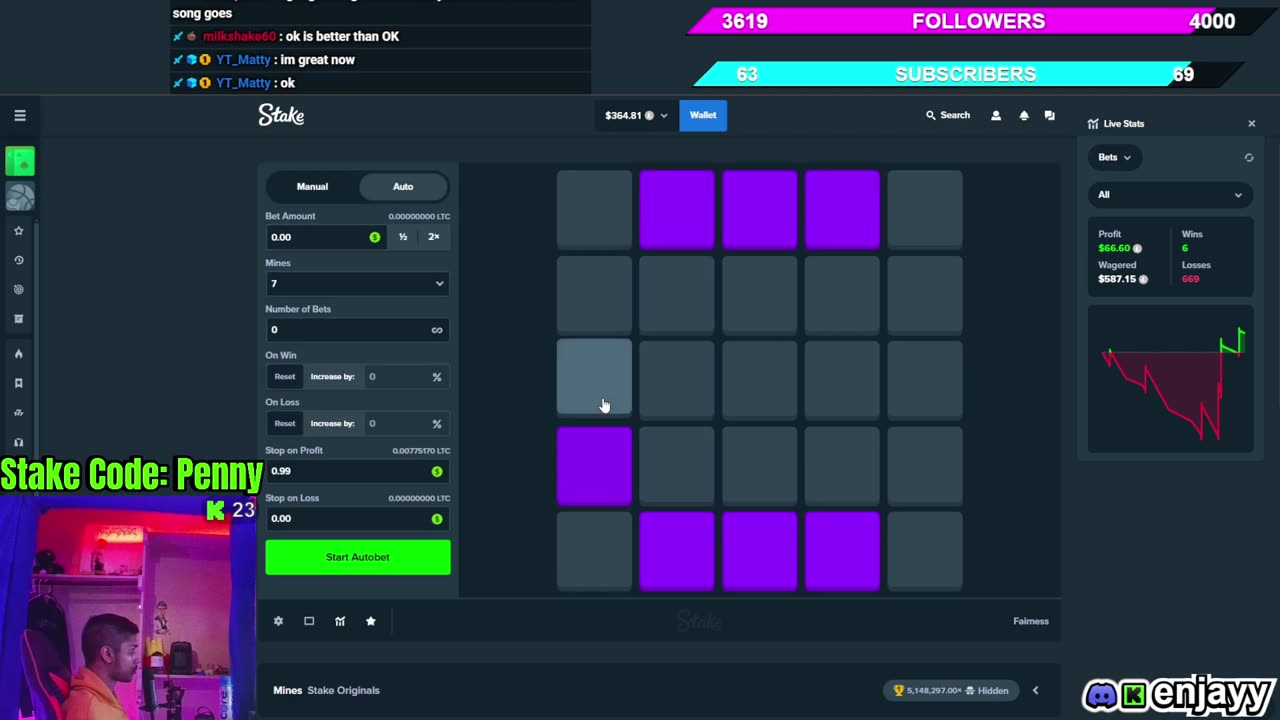Screen dimensions: 1280x720
Task: Click the trophy max multiplier badge
Action: [953, 691]
